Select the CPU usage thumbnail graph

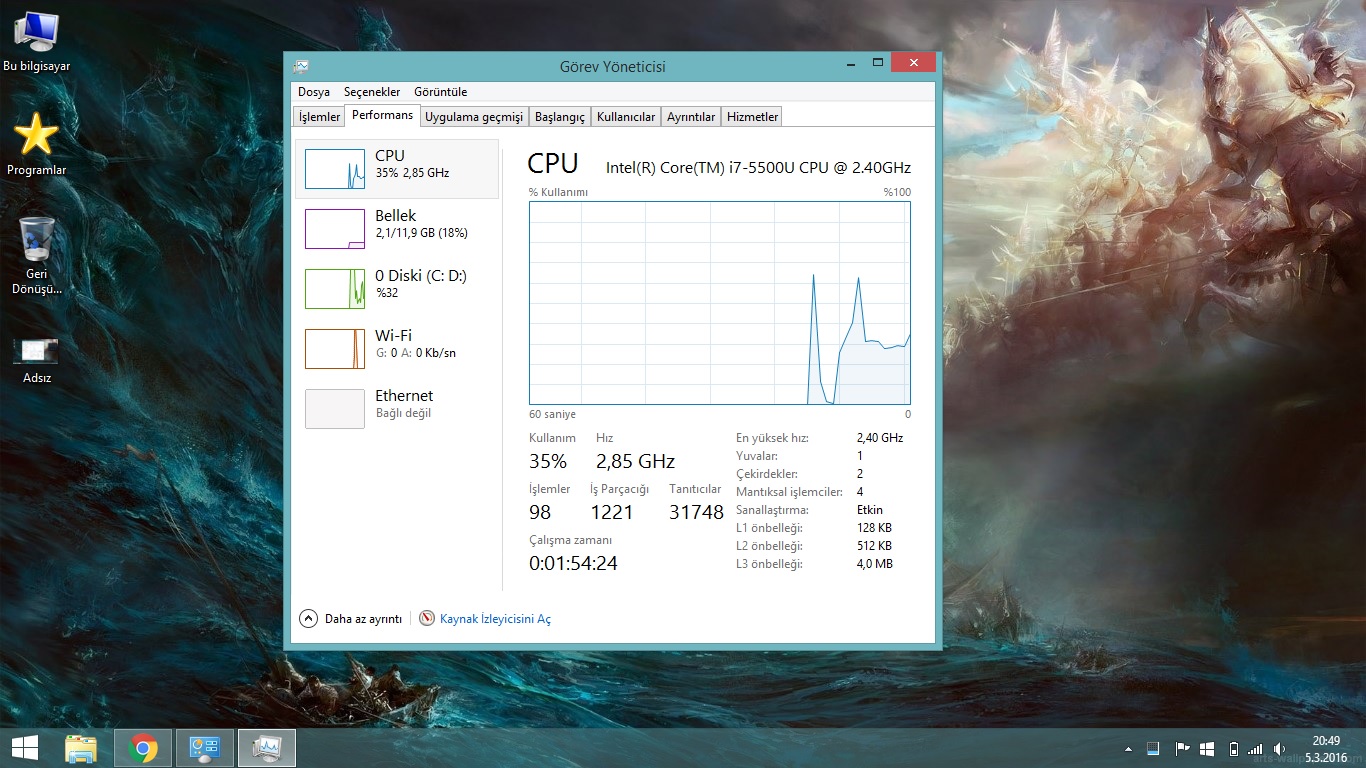pyautogui.click(x=335, y=169)
